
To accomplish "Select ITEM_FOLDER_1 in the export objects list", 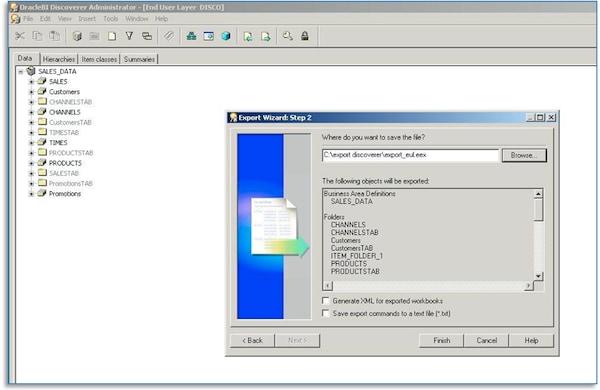I will [357, 256].
